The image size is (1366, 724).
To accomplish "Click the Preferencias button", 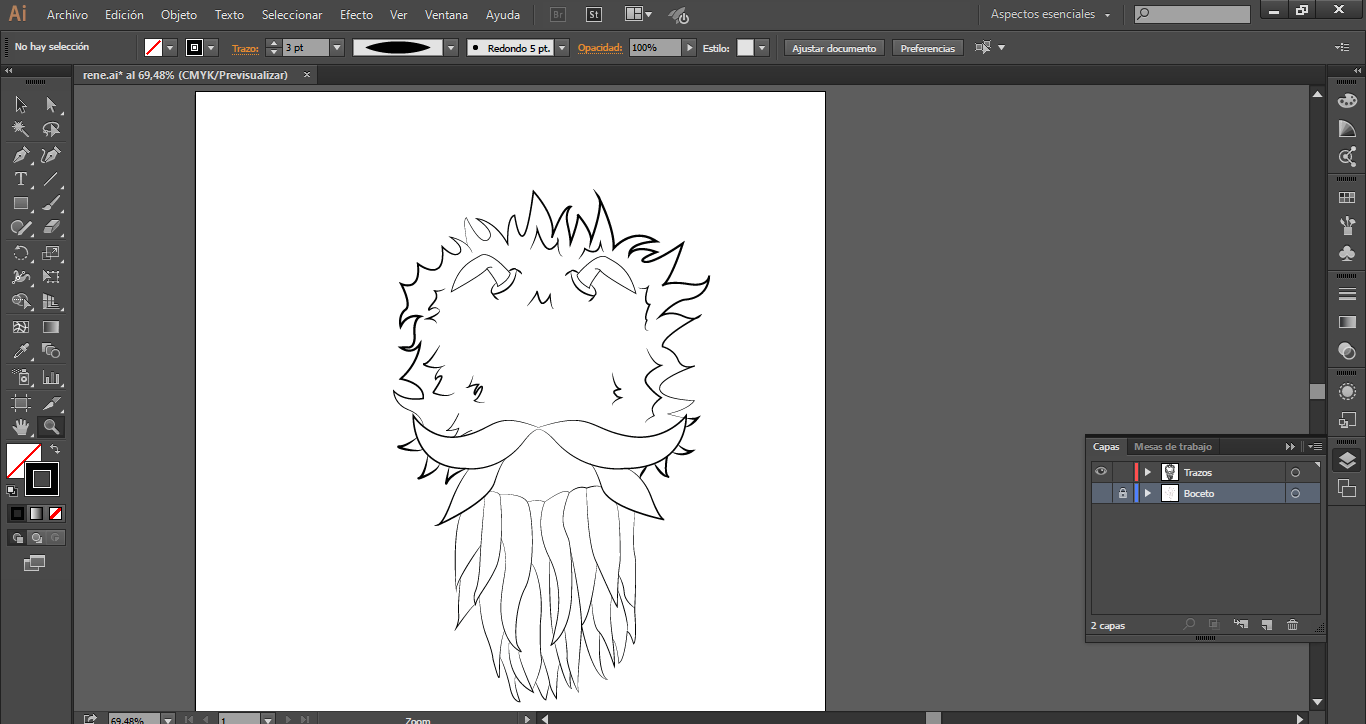I will [927, 48].
